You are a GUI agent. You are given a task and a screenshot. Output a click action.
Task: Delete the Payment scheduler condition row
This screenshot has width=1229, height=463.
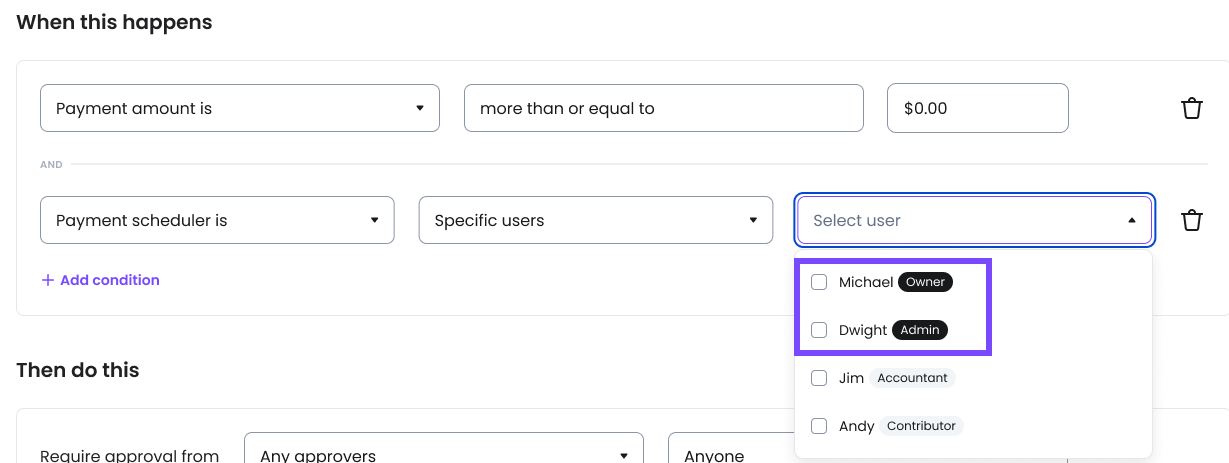[x=1191, y=220]
